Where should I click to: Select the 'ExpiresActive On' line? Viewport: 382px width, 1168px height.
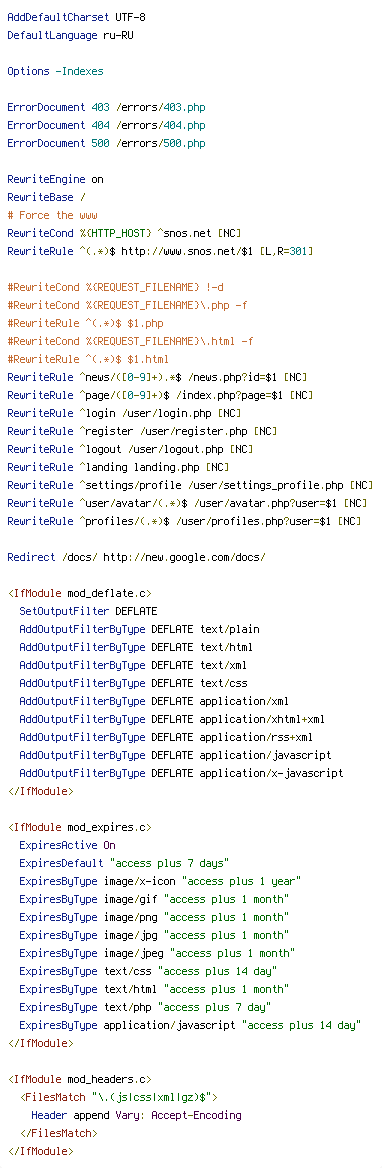pyautogui.click(x=67, y=845)
